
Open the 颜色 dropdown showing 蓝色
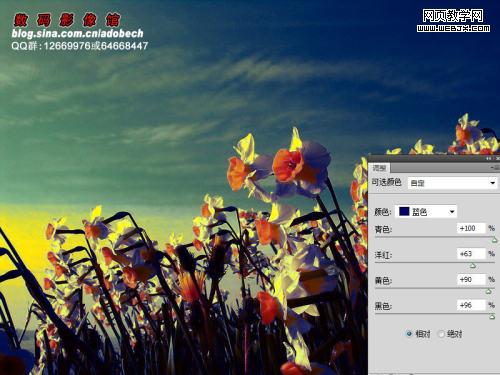[426, 211]
